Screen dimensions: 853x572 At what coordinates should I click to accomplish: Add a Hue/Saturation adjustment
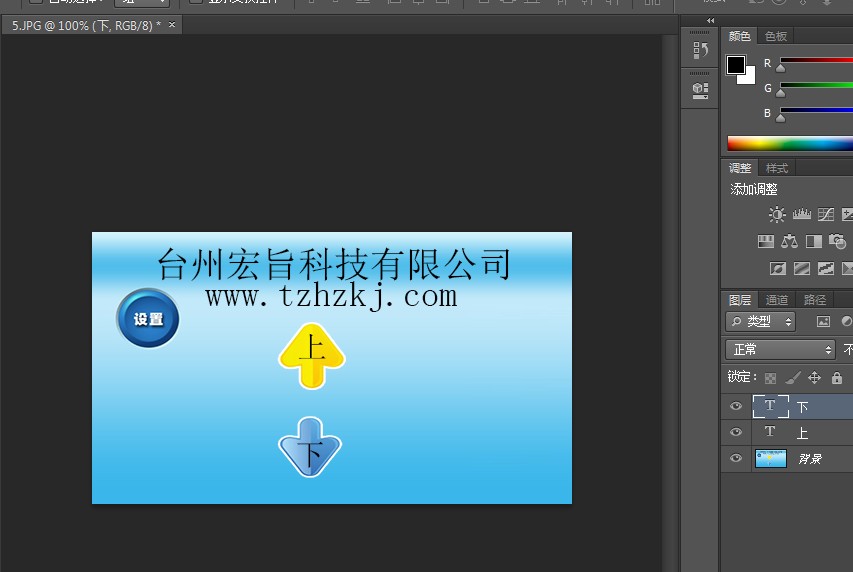click(765, 241)
